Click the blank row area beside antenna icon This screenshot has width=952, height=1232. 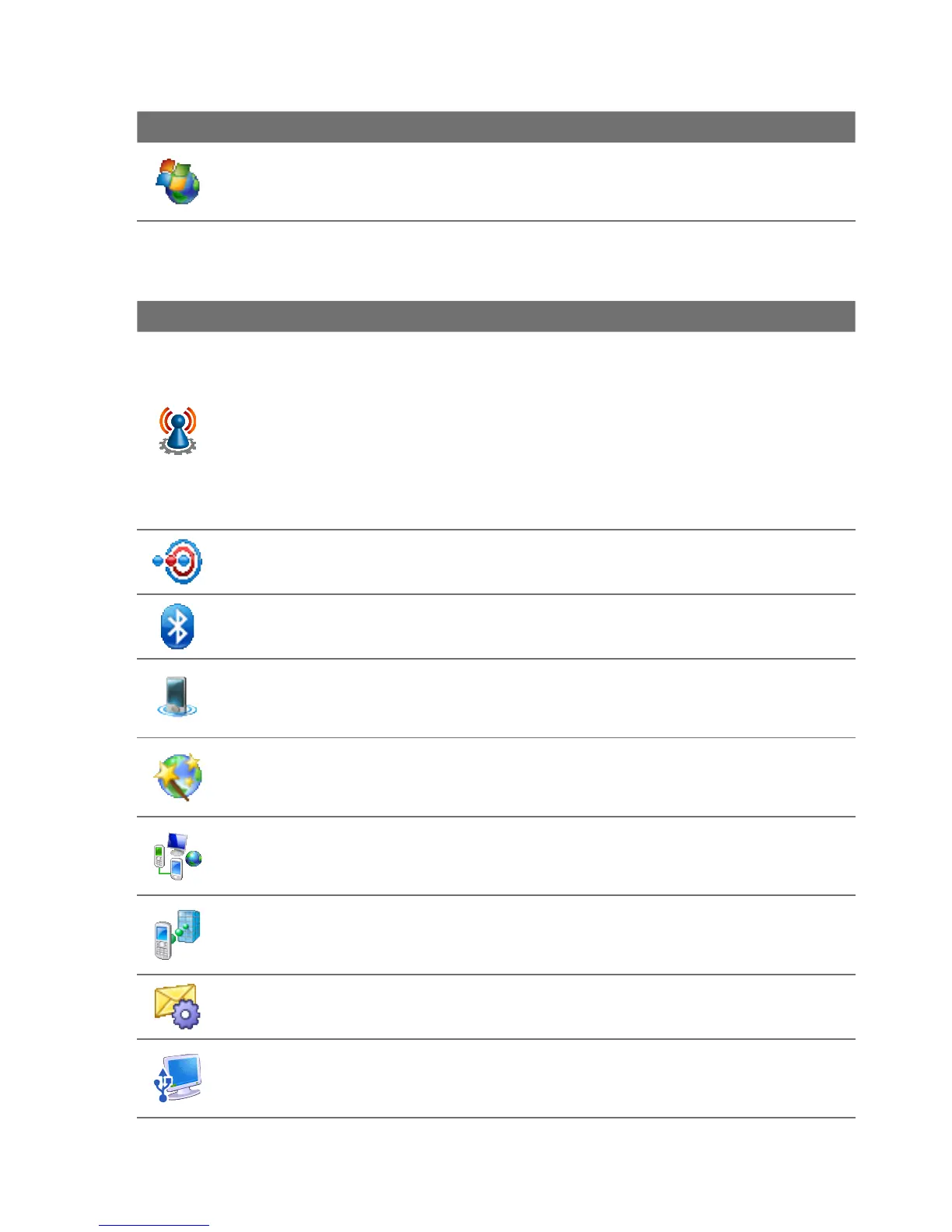pyautogui.click(x=529, y=431)
